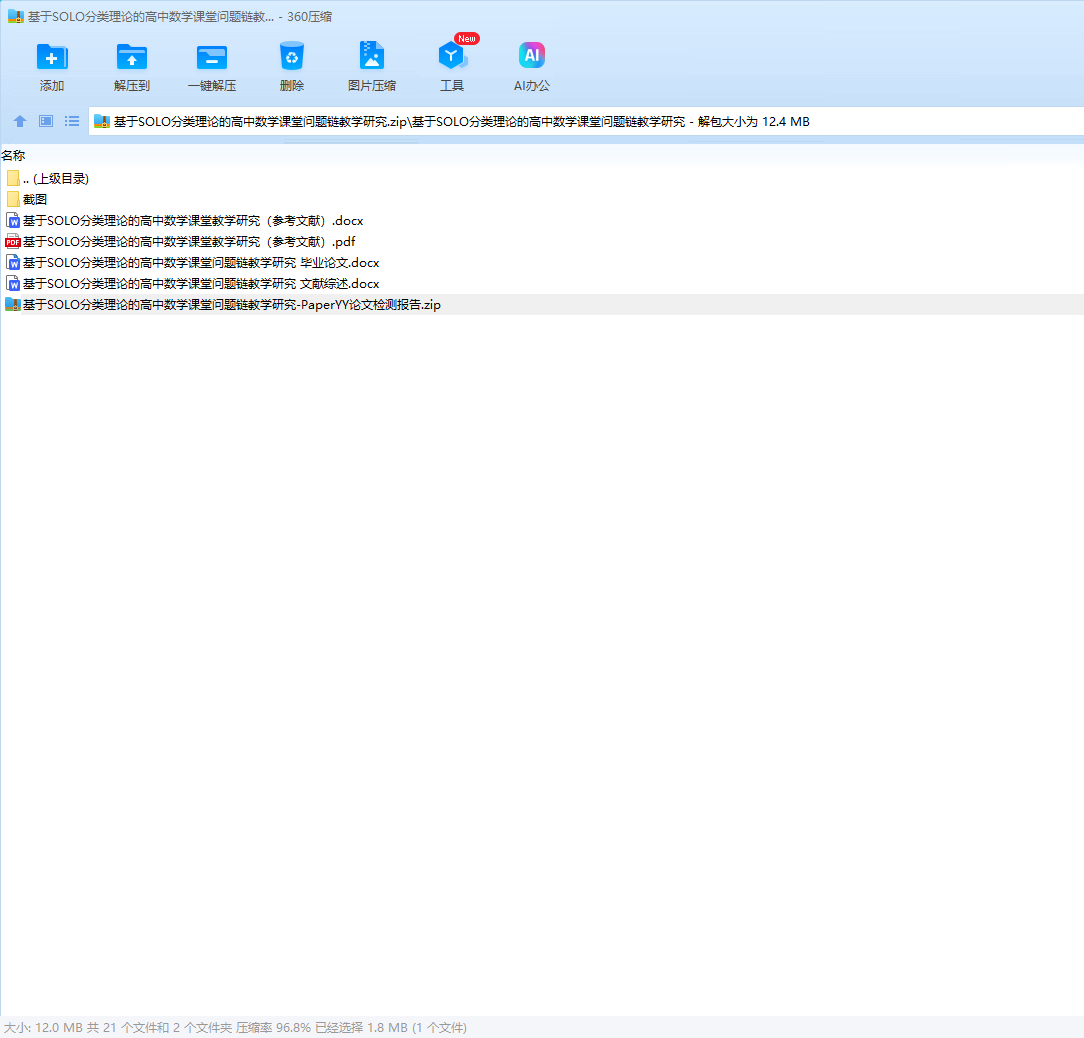Click the parent directory folder icon
Viewport: 1084px width, 1038px height.
[12, 178]
